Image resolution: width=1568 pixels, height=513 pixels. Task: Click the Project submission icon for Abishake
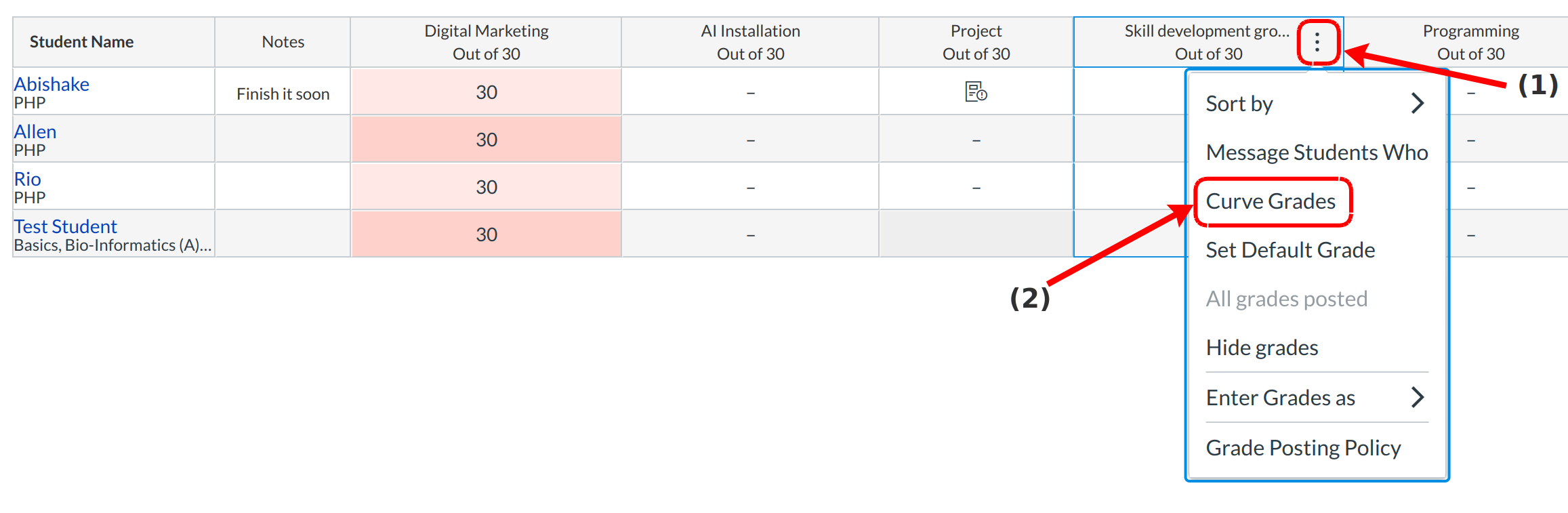click(x=976, y=91)
